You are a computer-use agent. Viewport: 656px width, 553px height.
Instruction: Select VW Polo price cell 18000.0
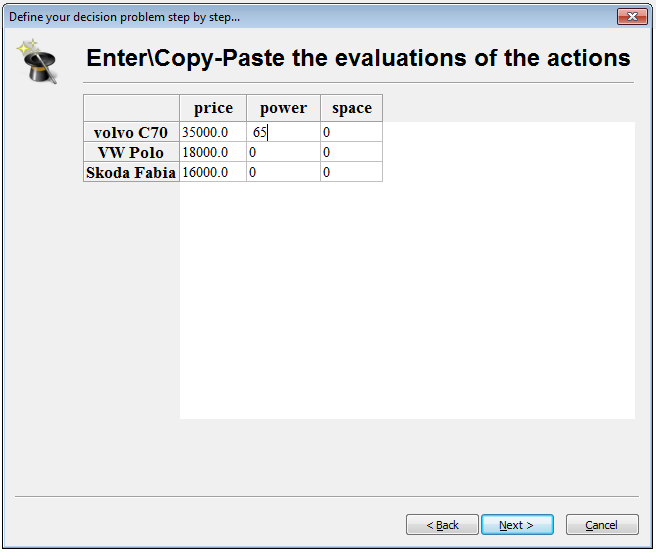pyautogui.click(x=213, y=152)
